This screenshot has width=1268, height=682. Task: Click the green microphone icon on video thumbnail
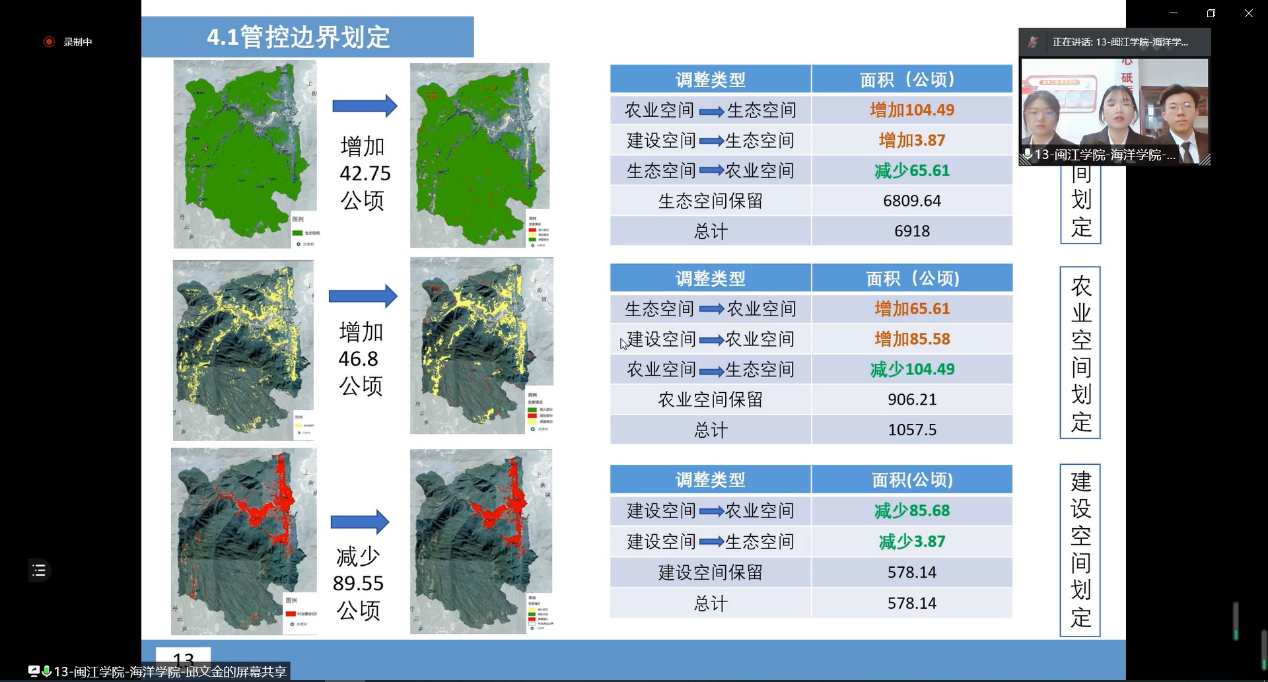1027,155
